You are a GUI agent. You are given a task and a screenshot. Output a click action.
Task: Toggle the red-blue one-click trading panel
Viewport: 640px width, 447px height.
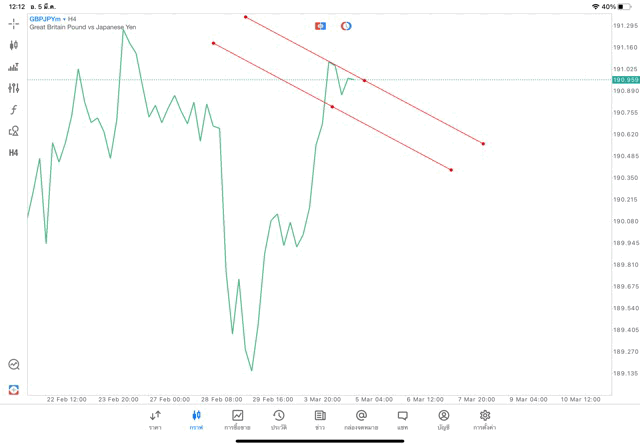(320, 26)
